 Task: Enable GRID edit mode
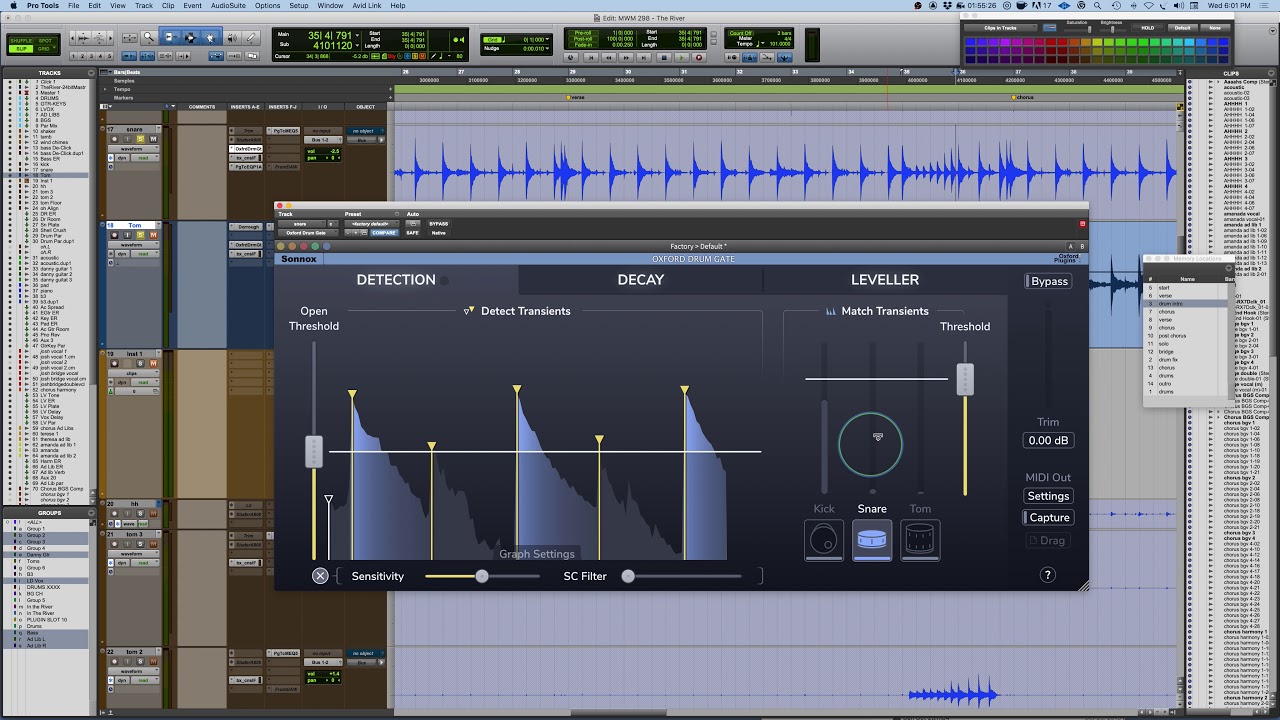click(45, 48)
